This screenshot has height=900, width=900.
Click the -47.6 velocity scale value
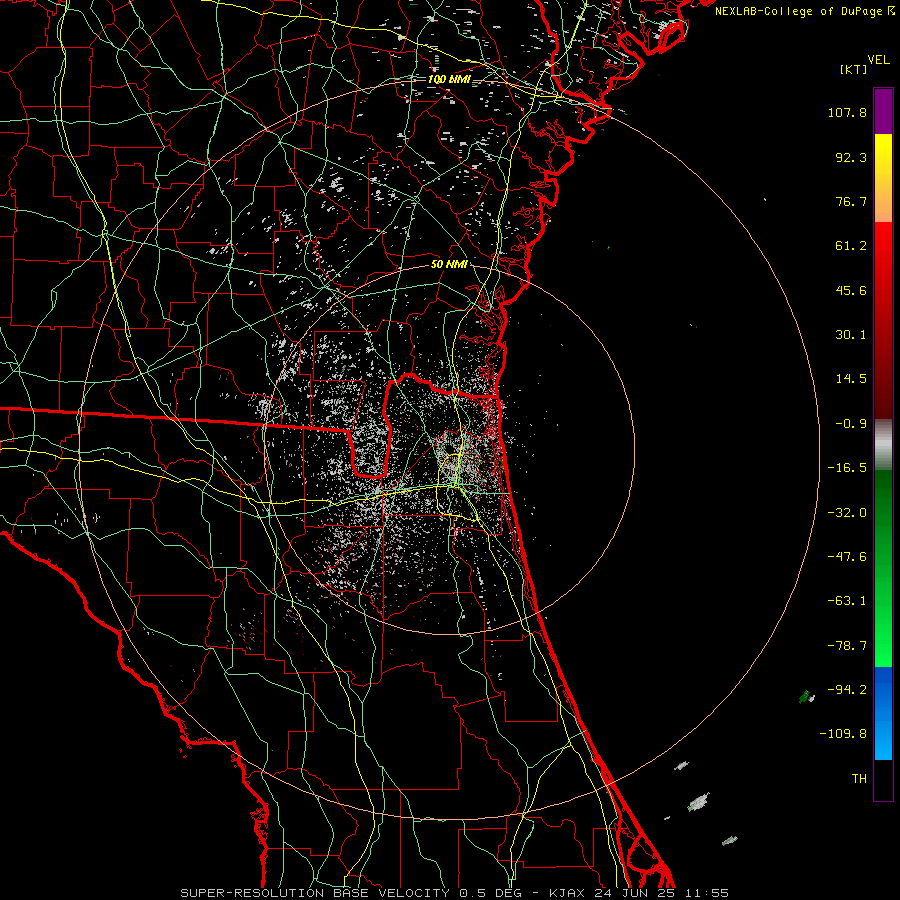847,557
